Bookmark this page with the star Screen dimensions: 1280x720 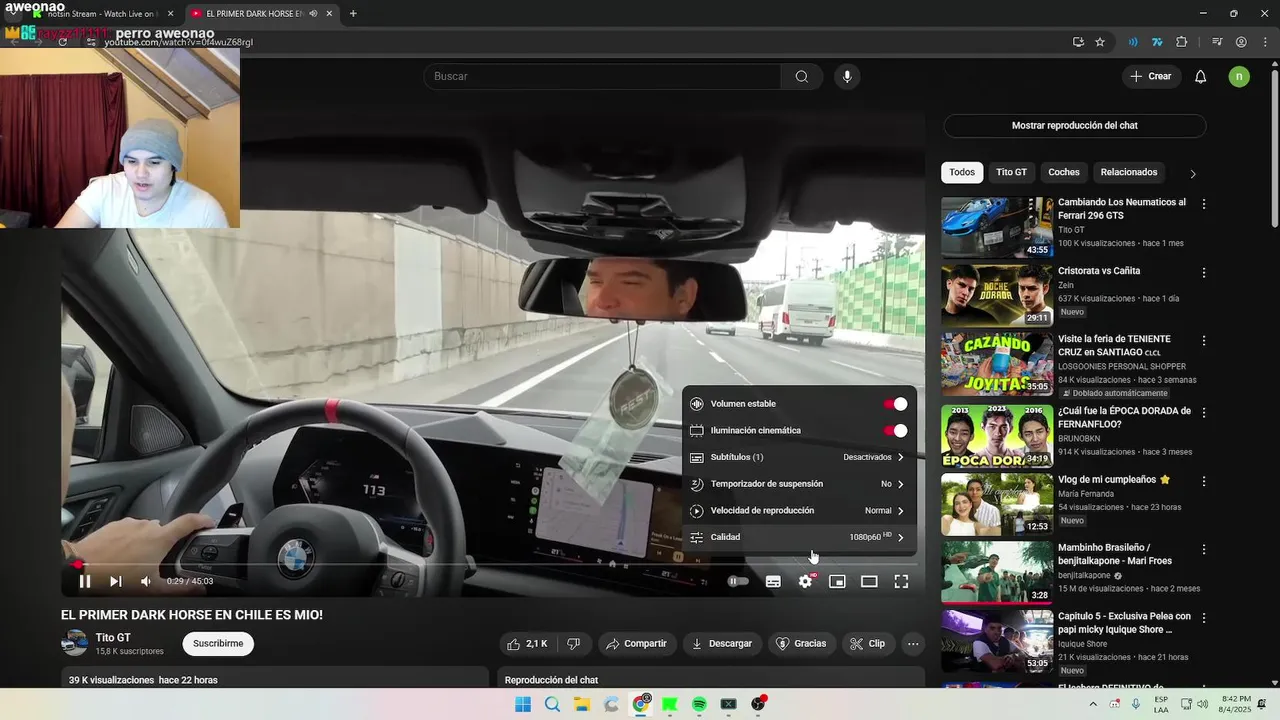tap(1100, 42)
